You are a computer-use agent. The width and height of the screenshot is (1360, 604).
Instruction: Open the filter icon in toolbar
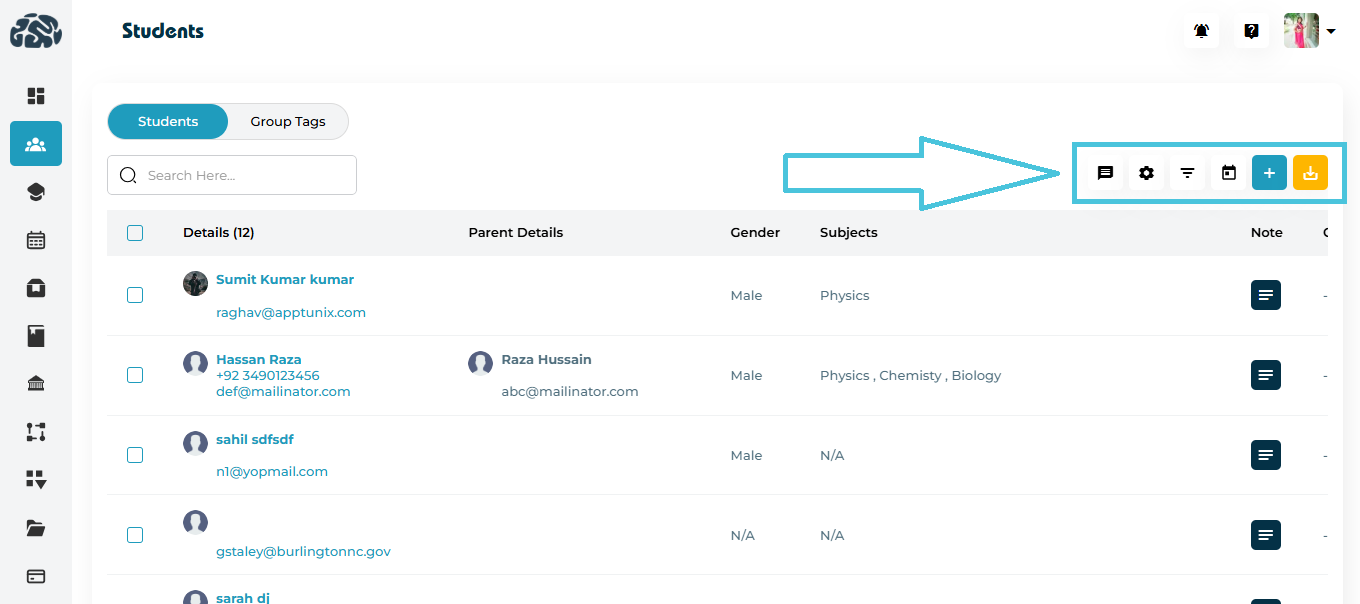[x=1187, y=173]
